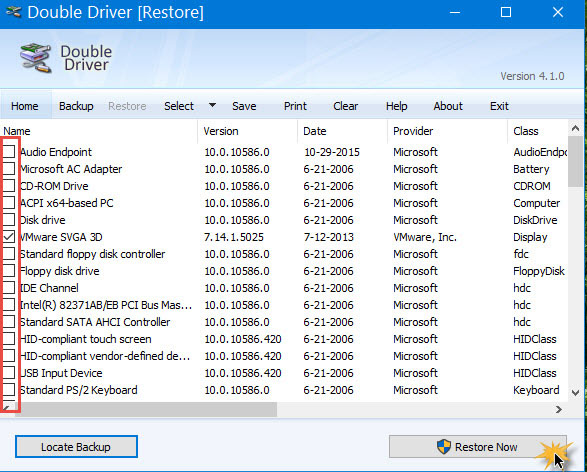
Task: Open the Home menu
Action: click(x=25, y=106)
